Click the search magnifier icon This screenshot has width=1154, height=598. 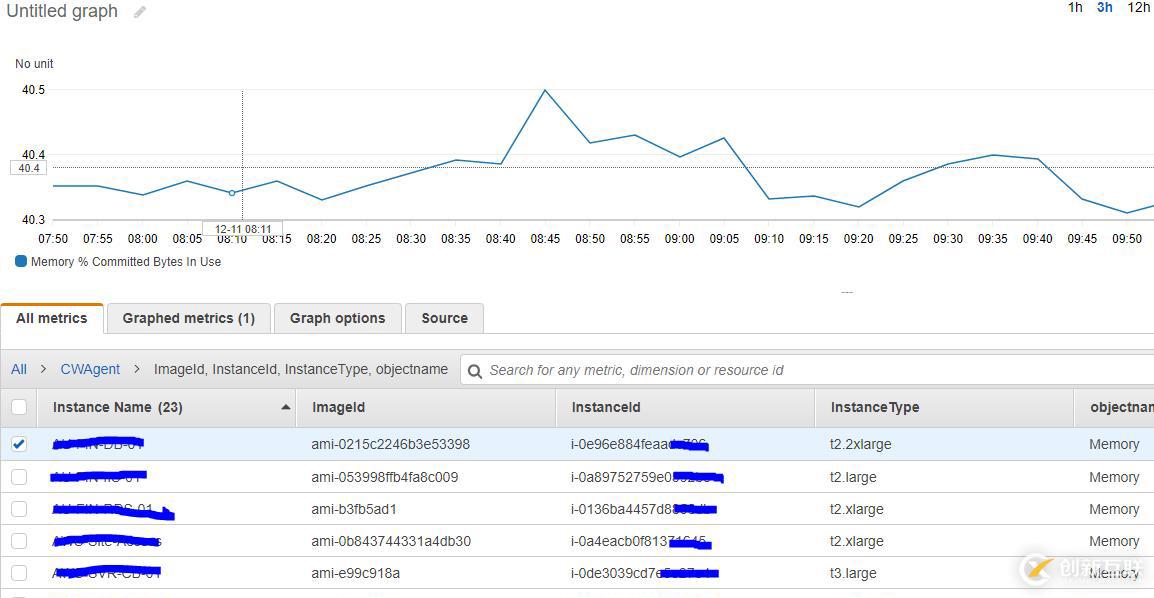476,369
